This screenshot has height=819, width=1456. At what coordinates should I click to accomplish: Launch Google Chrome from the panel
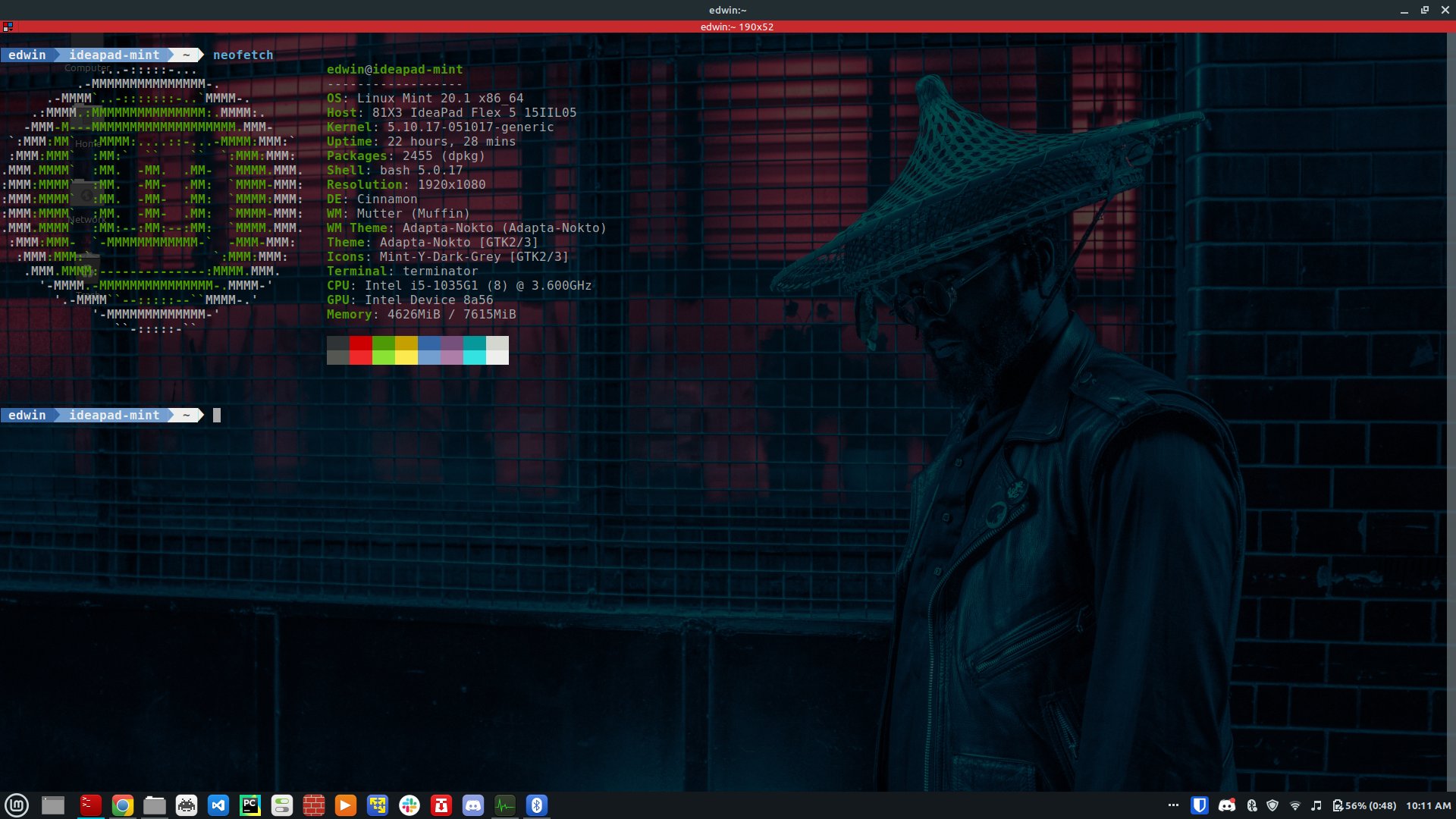123,805
